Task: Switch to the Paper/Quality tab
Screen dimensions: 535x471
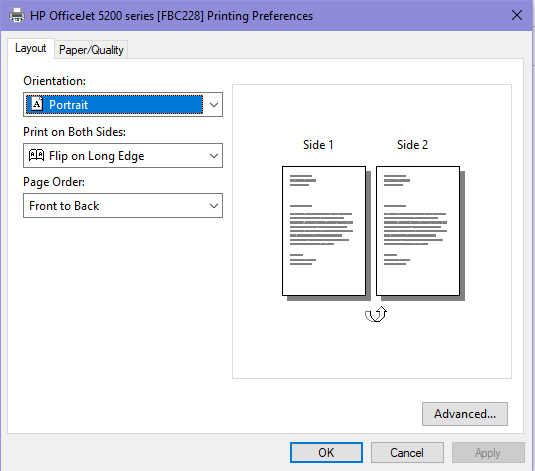Action: coord(91,50)
